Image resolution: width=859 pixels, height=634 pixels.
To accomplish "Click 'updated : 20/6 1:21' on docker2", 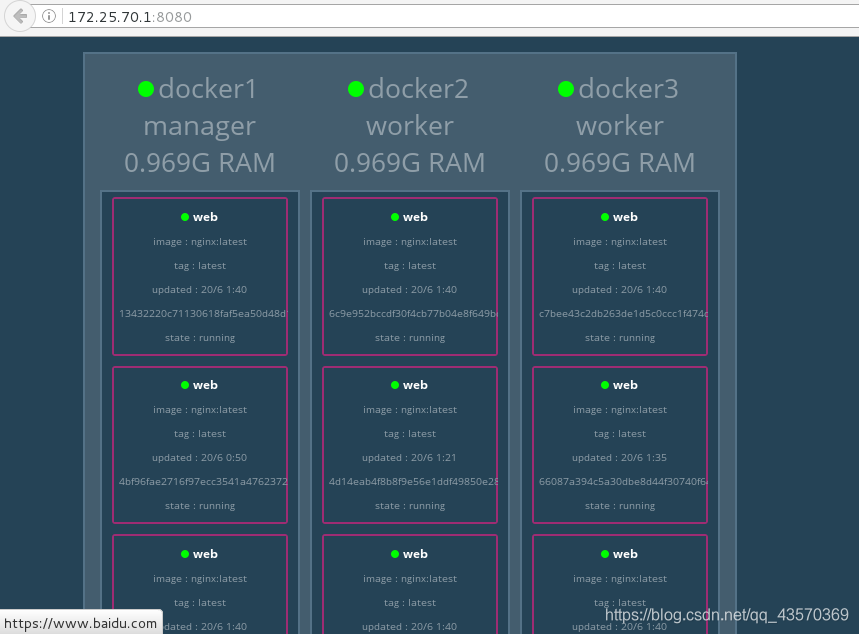I will (409, 458).
